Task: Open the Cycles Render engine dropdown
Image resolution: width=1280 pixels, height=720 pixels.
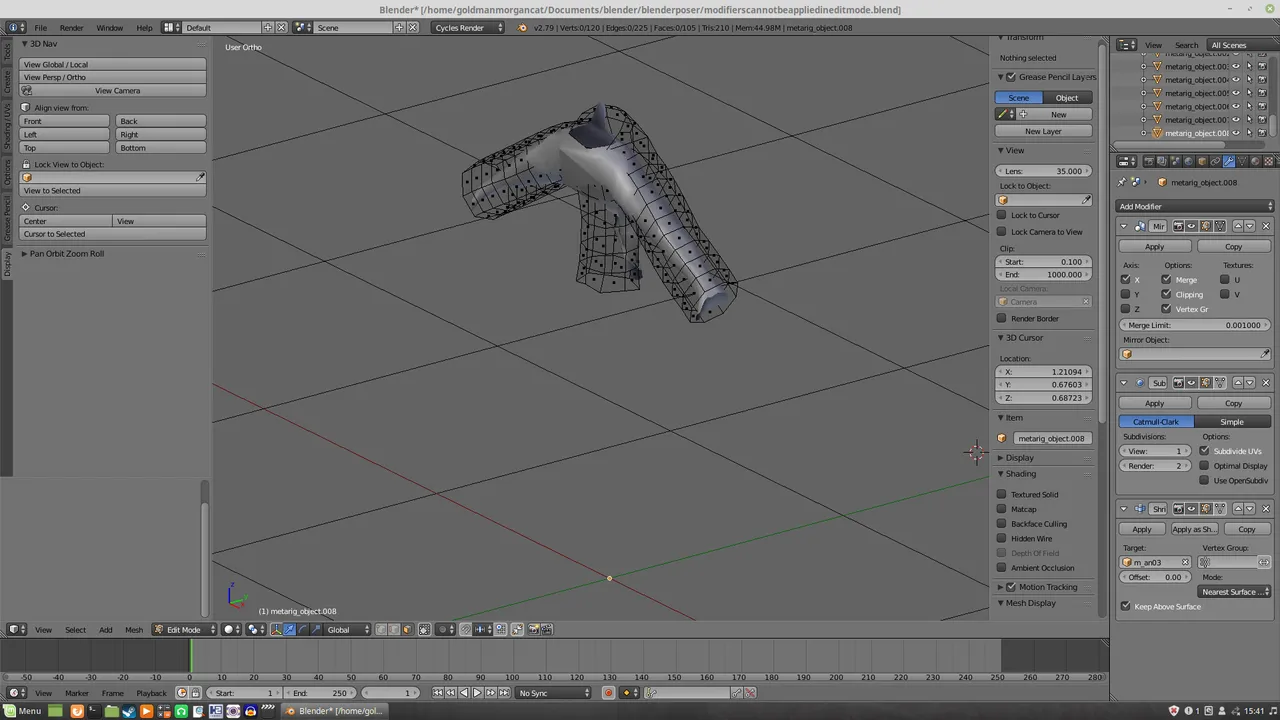Action: pos(469,28)
